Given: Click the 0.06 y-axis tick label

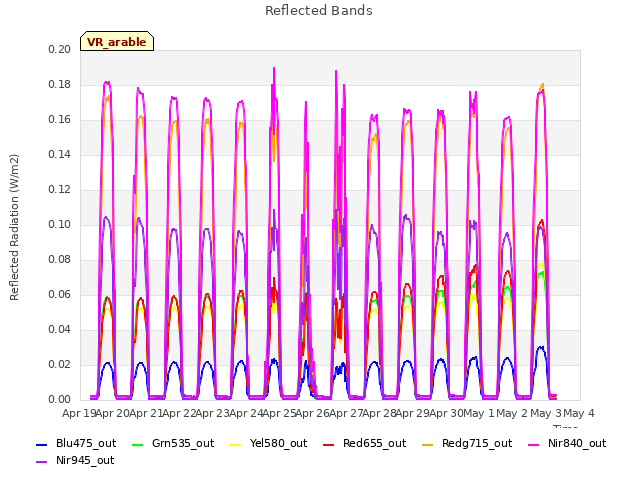Looking at the screenshot, I should click(x=59, y=295).
